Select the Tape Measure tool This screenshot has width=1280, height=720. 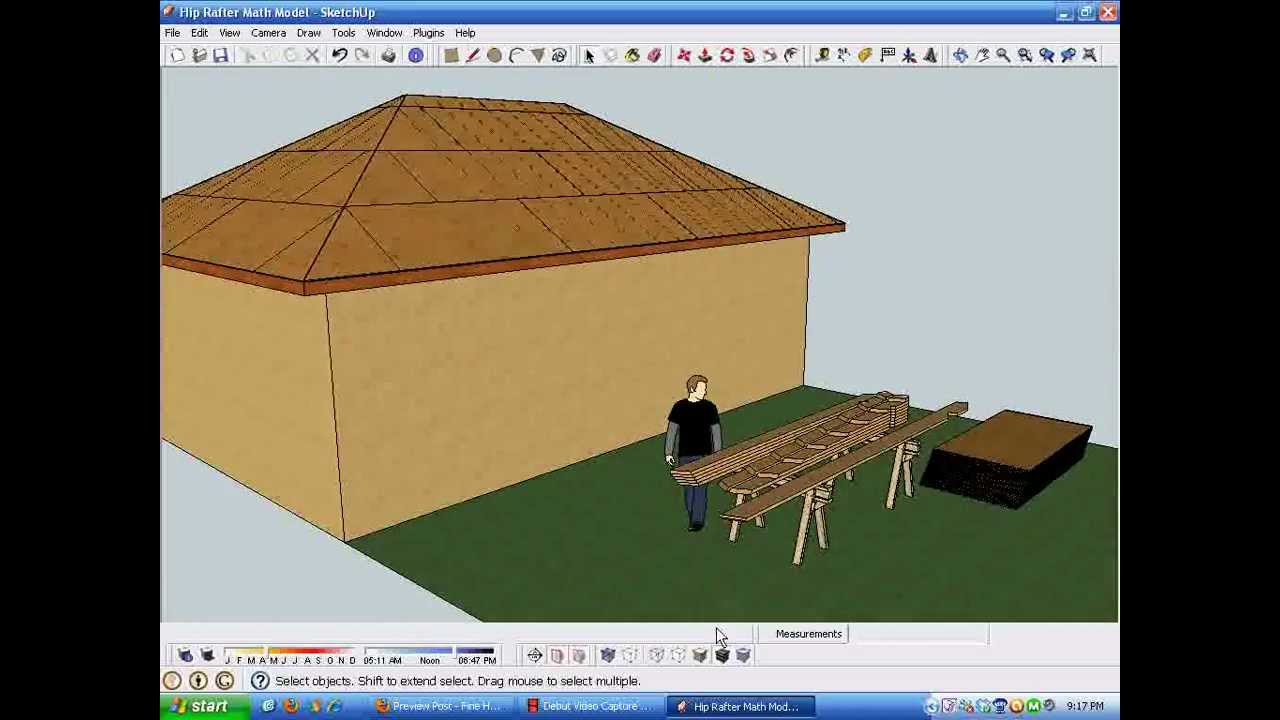[822, 56]
